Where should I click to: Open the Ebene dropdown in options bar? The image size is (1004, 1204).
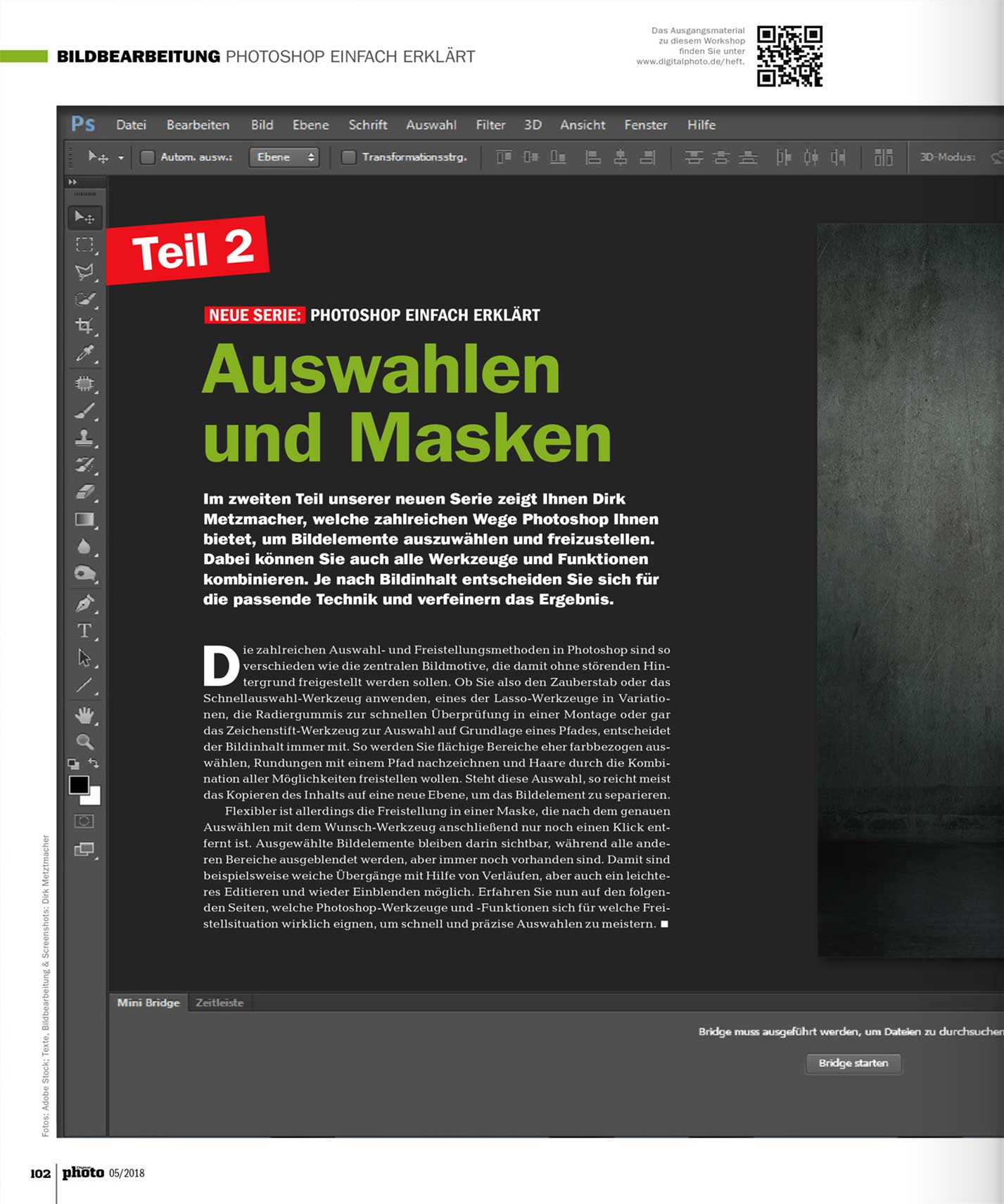point(284,157)
